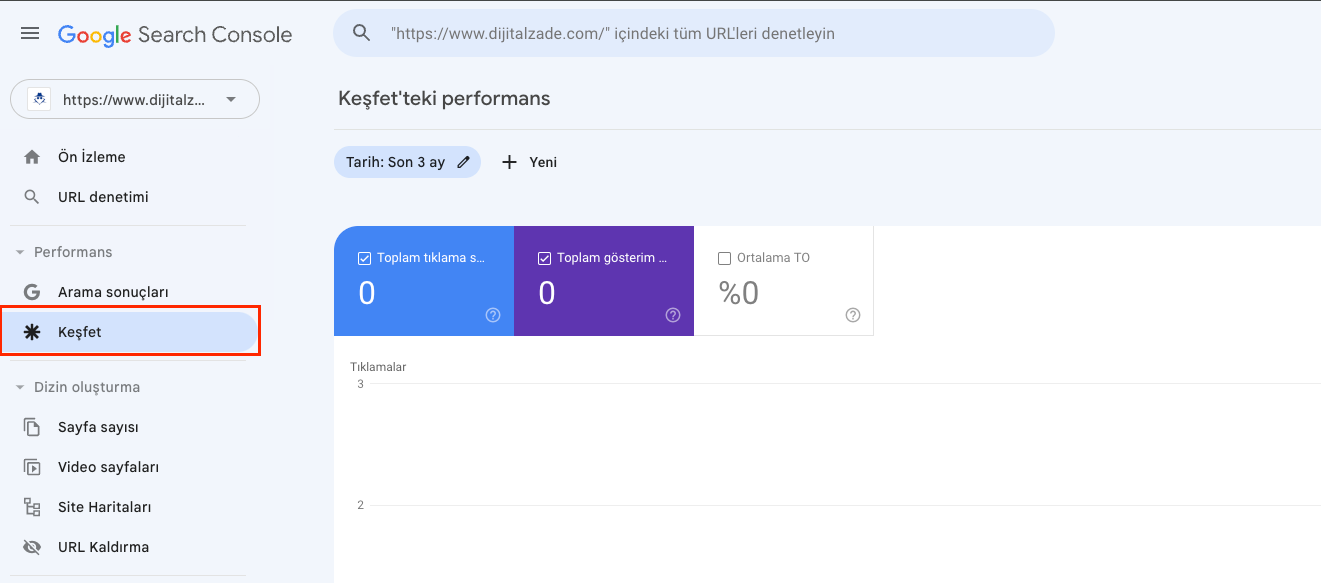Uncheck Toplam tıklama sayısı checkbox

[x=364, y=258]
